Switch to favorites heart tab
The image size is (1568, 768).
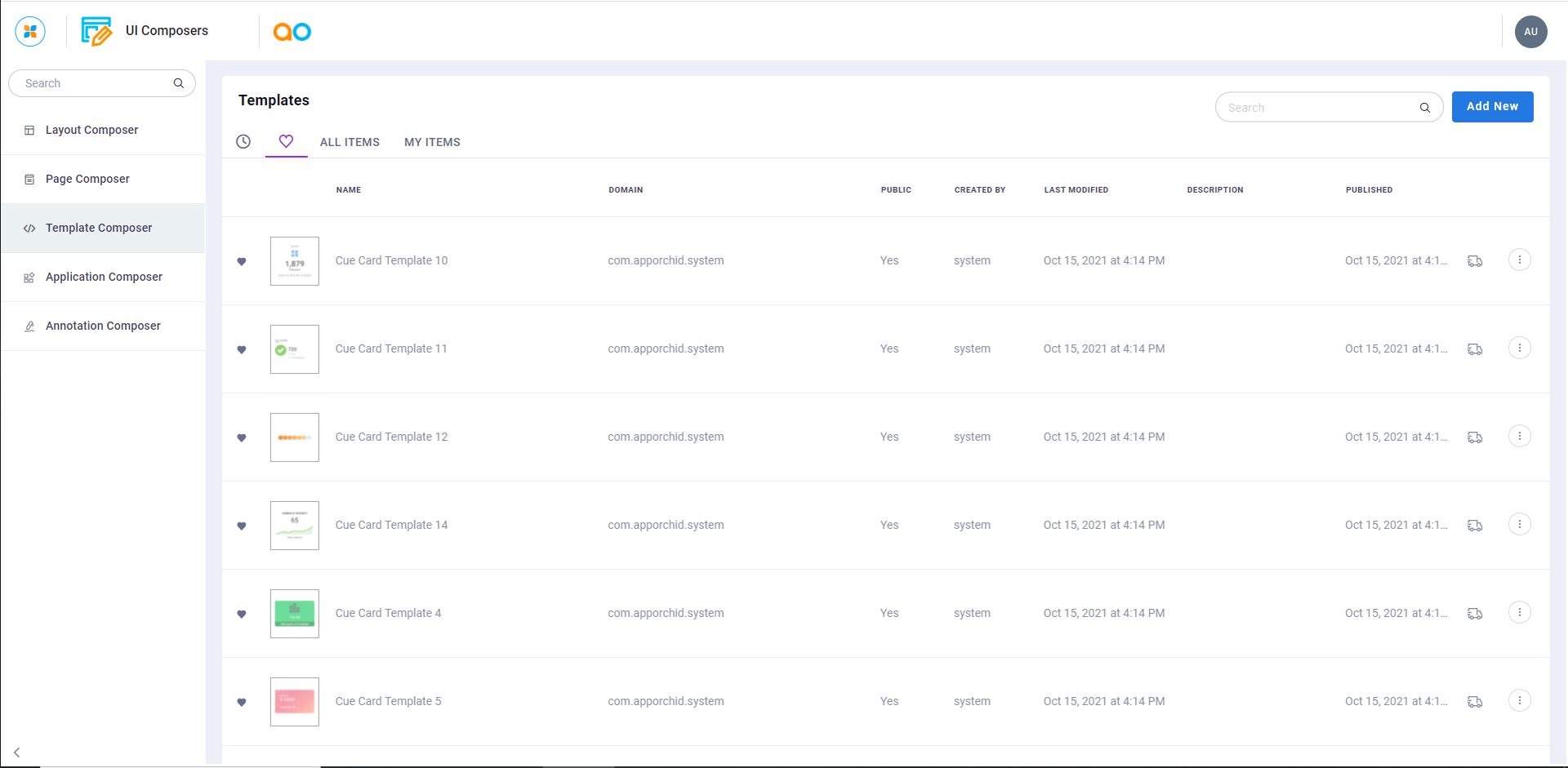286,141
